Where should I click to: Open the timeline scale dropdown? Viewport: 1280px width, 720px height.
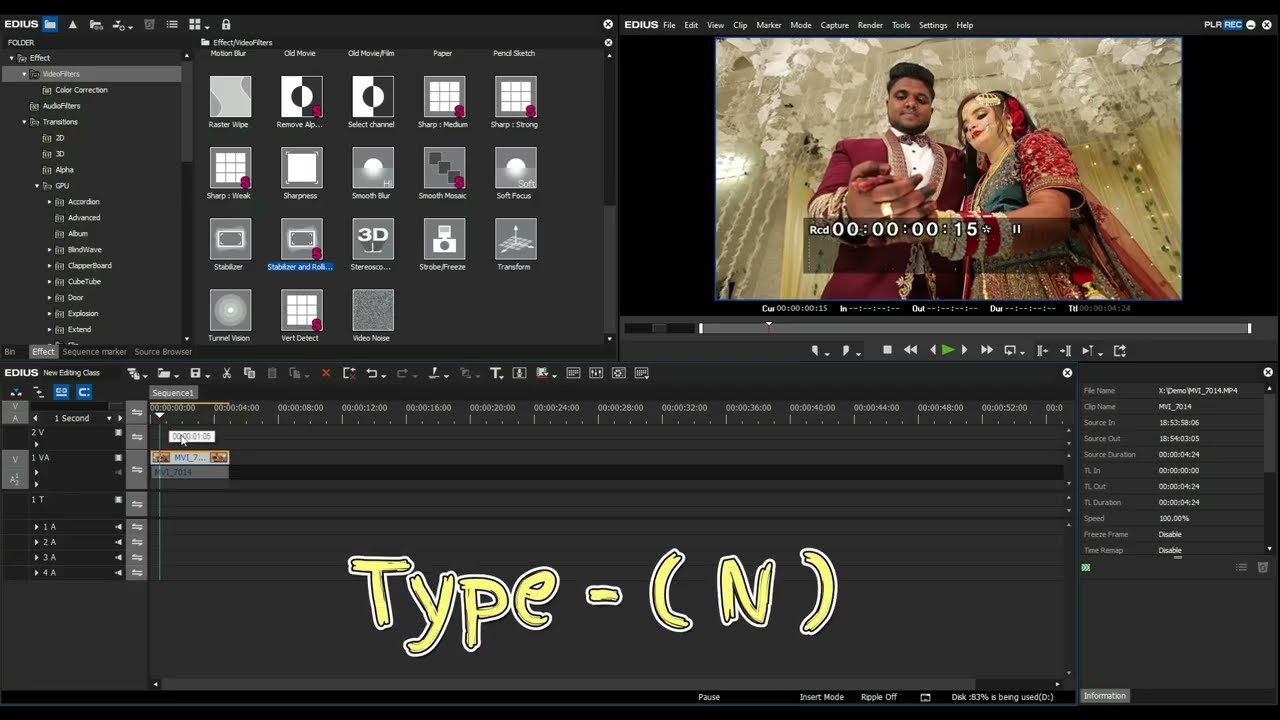pyautogui.click(x=108, y=418)
